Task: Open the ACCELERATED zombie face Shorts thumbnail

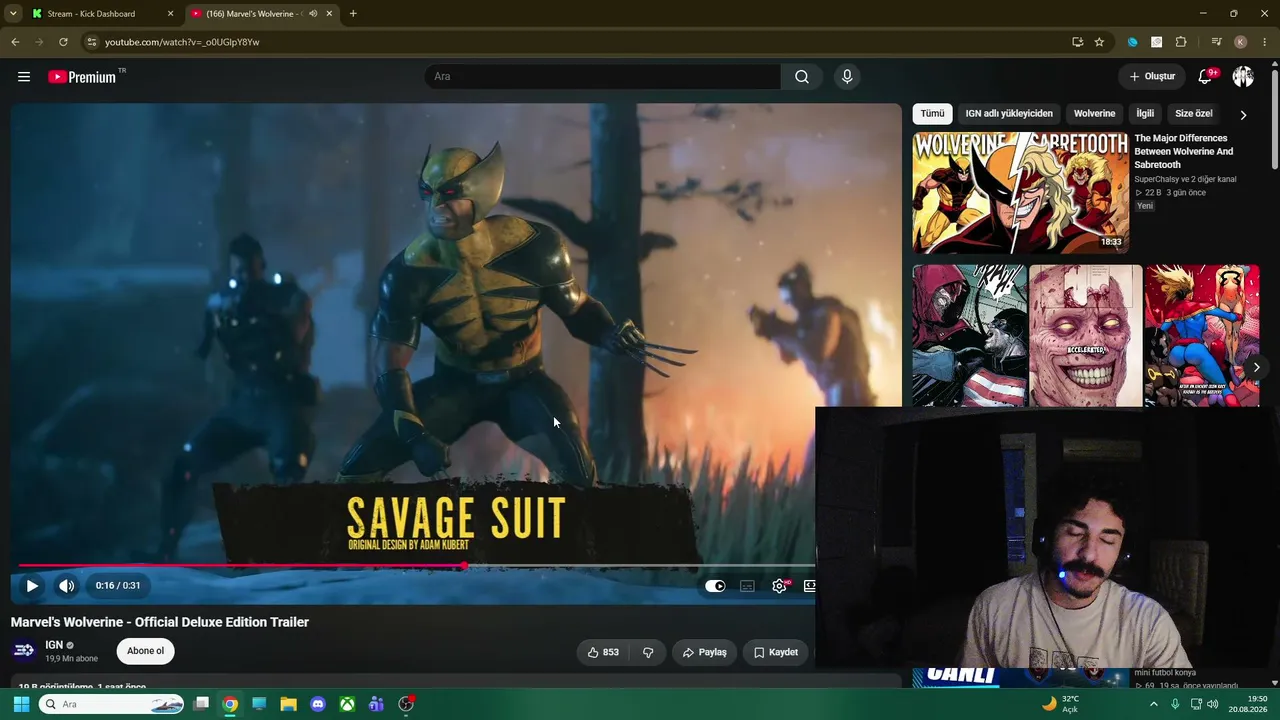Action: tap(1085, 336)
